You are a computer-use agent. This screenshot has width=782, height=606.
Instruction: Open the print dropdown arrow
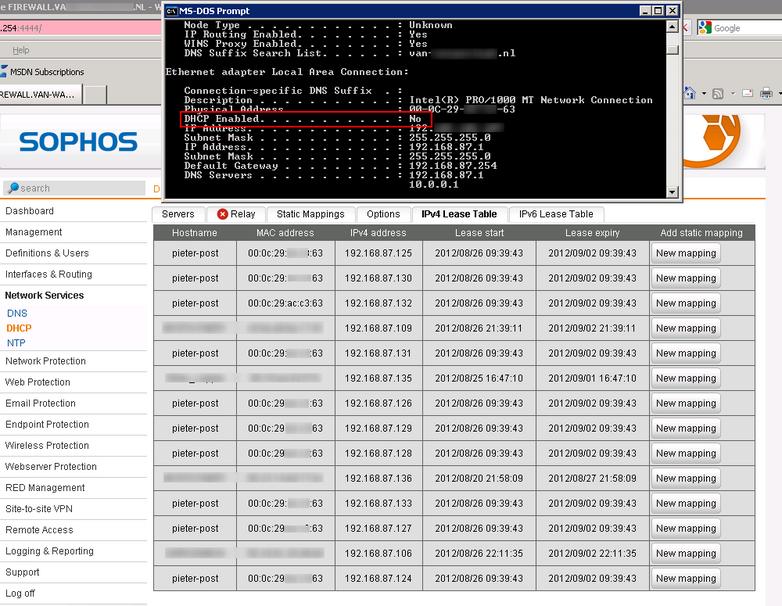click(x=779, y=93)
